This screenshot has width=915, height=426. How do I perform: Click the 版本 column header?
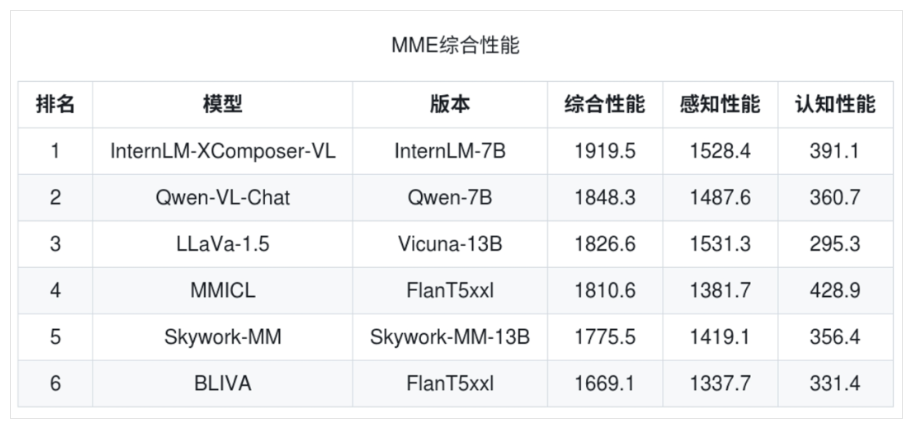tap(450, 104)
